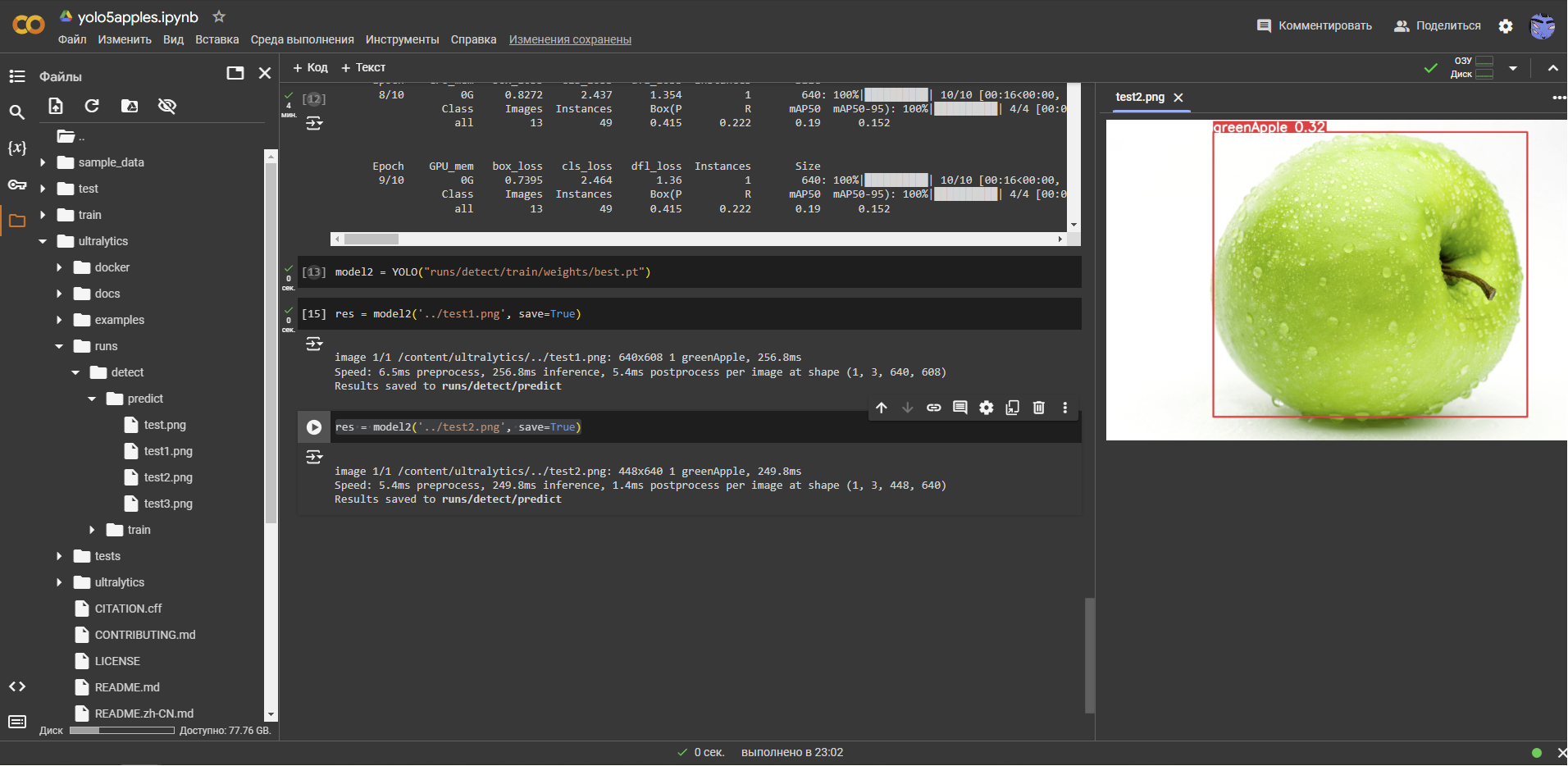Viewport: 1568px width, 766px height.
Task: Toggle hidden files visibility icon
Action: [167, 106]
